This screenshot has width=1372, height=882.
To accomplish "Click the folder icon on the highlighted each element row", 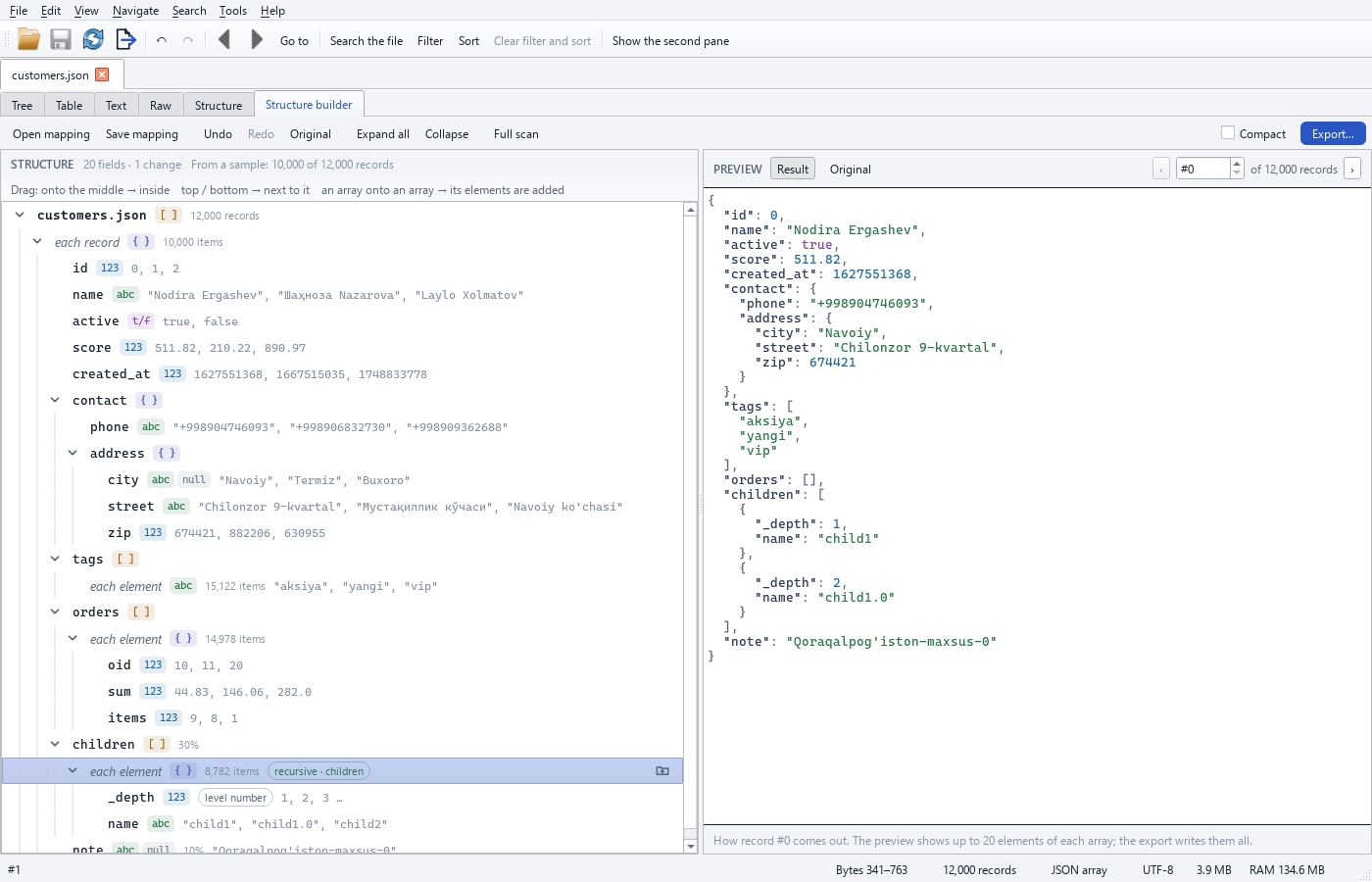I will coord(662,771).
